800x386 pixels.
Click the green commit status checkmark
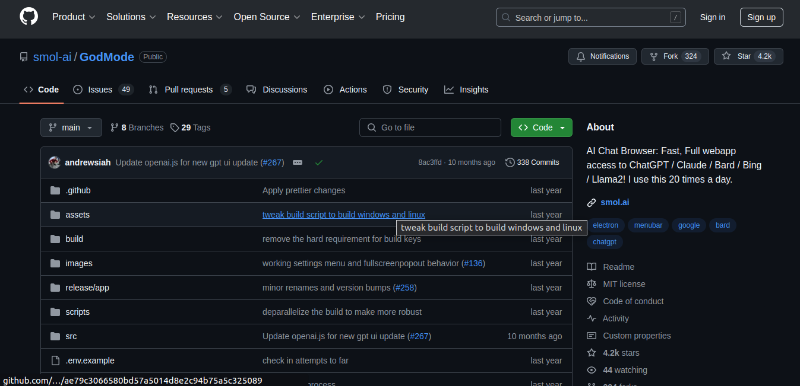319,163
